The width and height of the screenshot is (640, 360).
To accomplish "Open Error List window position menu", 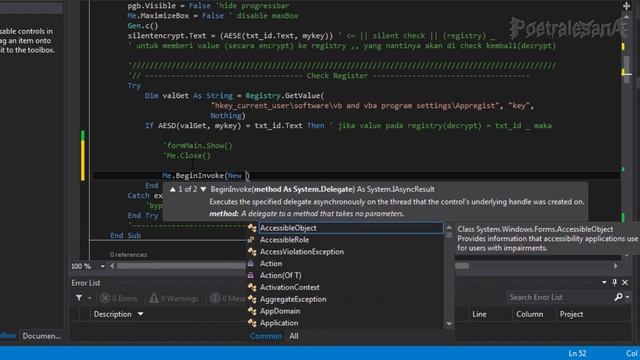I will tap(604, 282).
